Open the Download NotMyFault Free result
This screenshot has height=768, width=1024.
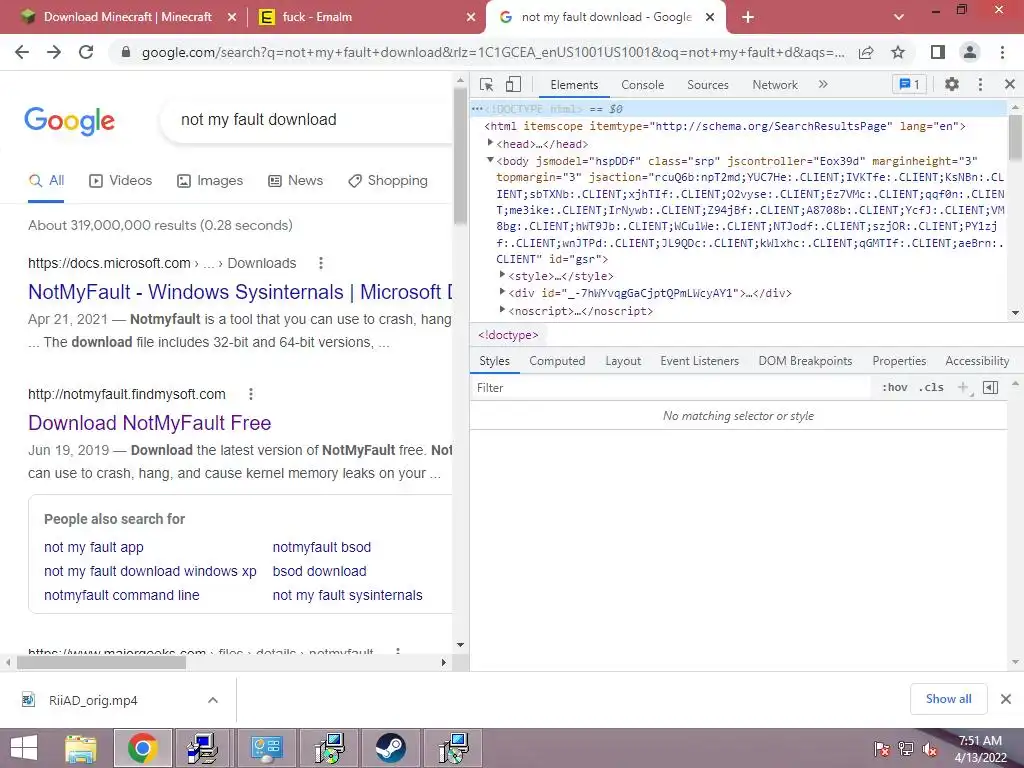[x=150, y=423]
